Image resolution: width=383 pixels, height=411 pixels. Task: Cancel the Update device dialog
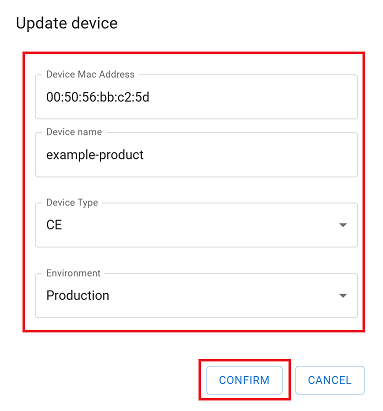330,380
